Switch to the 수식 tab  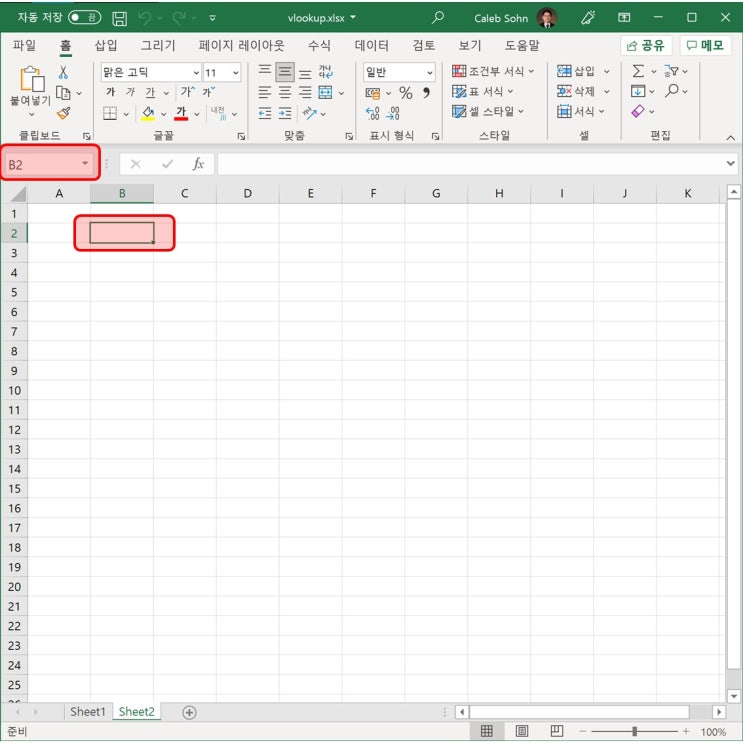tap(319, 45)
